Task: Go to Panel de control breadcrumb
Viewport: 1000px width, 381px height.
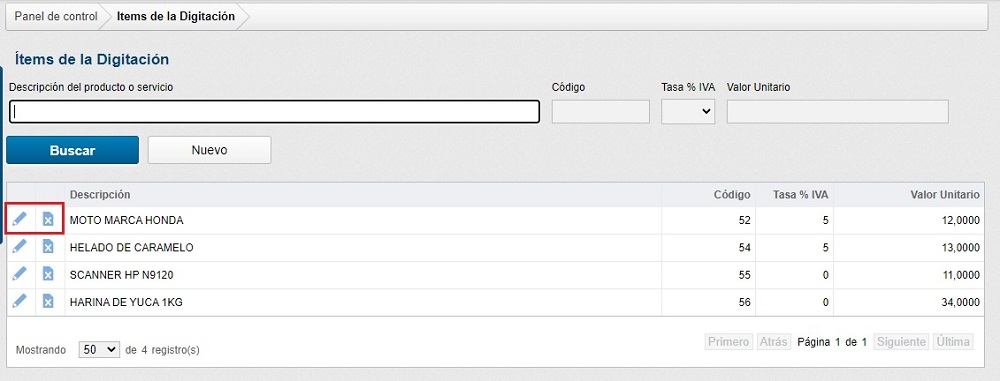Action: (x=56, y=17)
